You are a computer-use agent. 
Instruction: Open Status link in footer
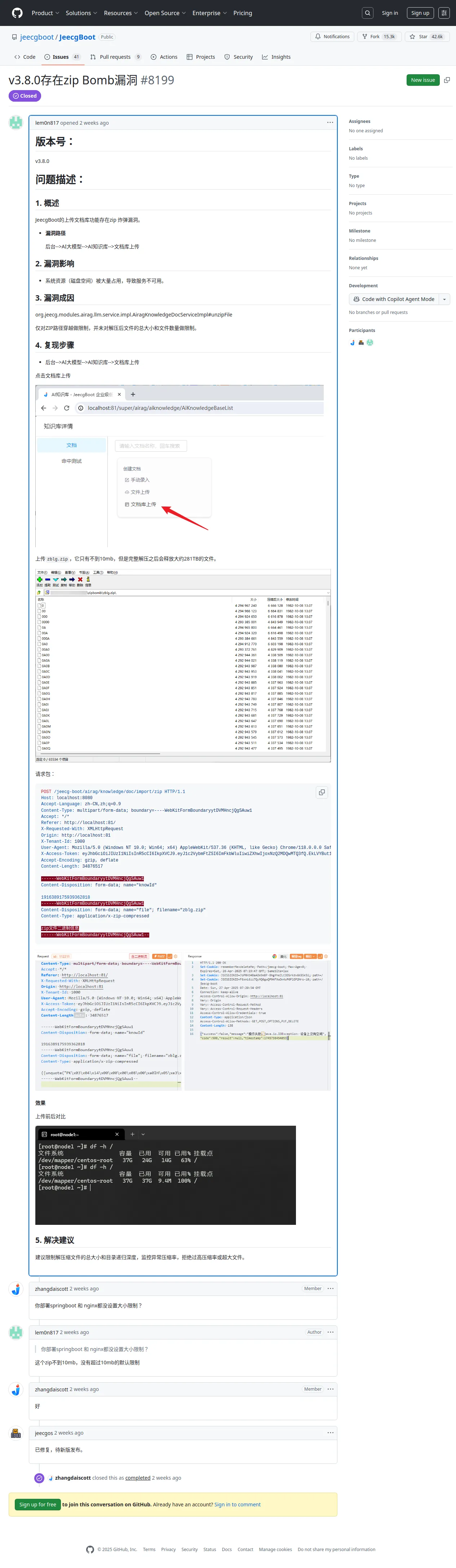[x=210, y=1550]
